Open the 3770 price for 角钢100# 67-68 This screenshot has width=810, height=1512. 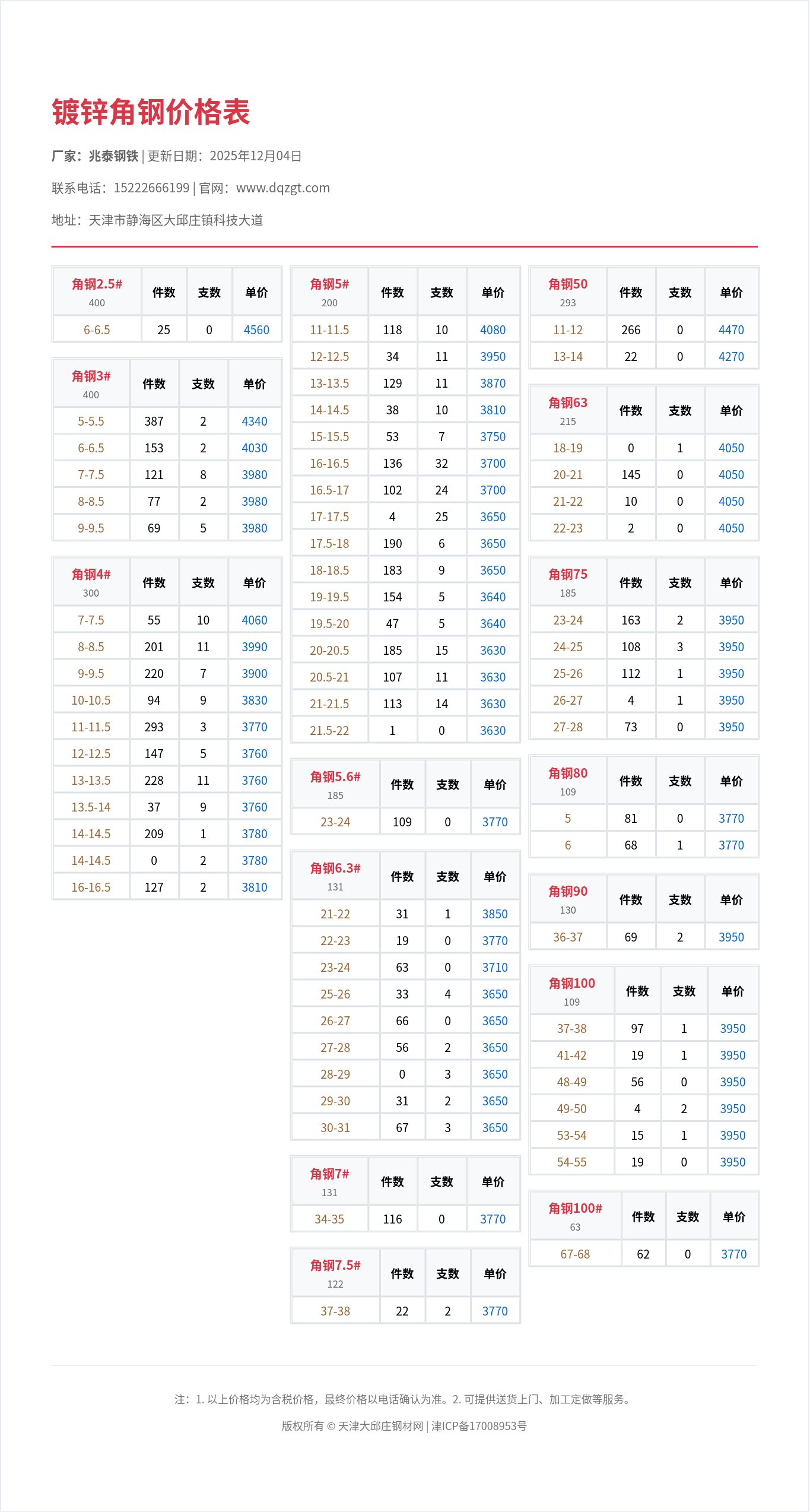coord(733,1254)
